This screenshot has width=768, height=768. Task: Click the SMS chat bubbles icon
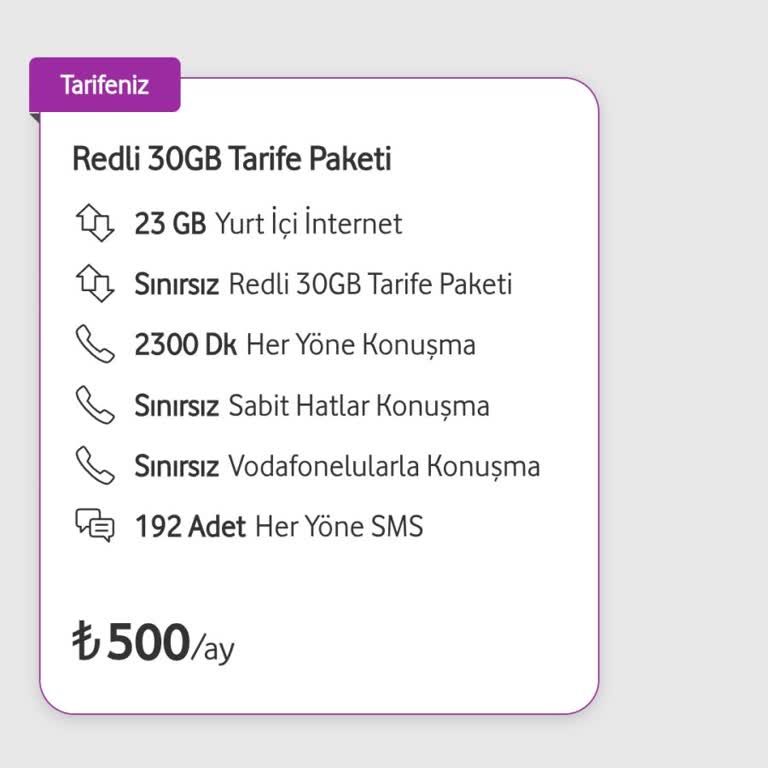point(95,526)
